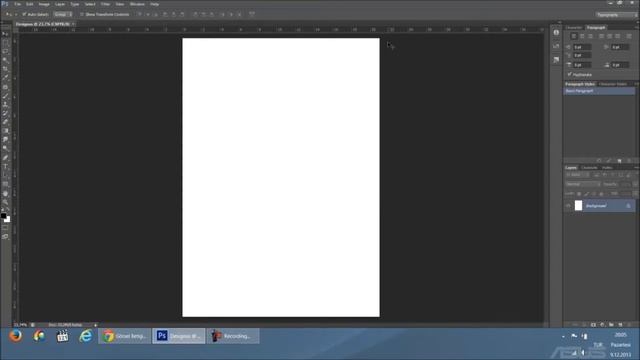Select the Basic Paragraph style row
The height and width of the screenshot is (360, 640).
click(x=599, y=91)
